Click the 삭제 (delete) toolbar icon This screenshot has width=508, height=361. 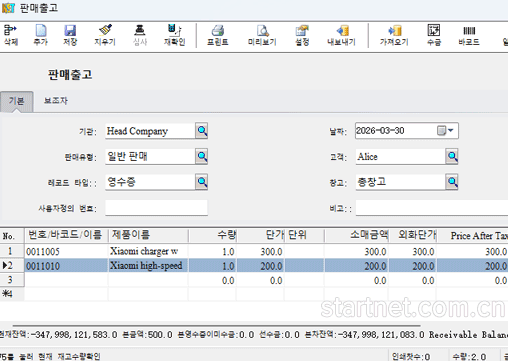(11, 35)
